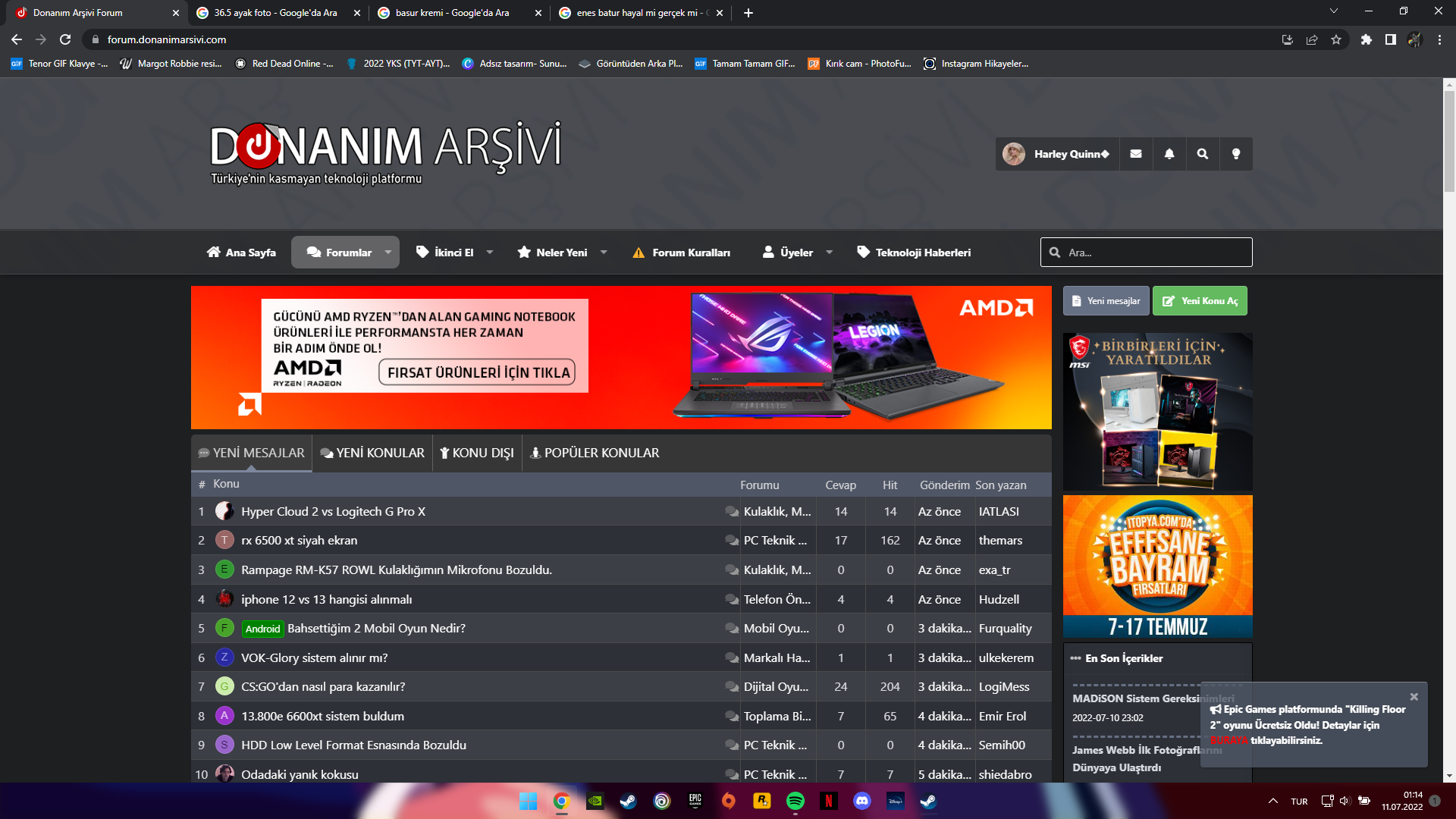The width and height of the screenshot is (1456, 819).
Task: Click the magnifier icon beside username
Action: [x=1202, y=154]
